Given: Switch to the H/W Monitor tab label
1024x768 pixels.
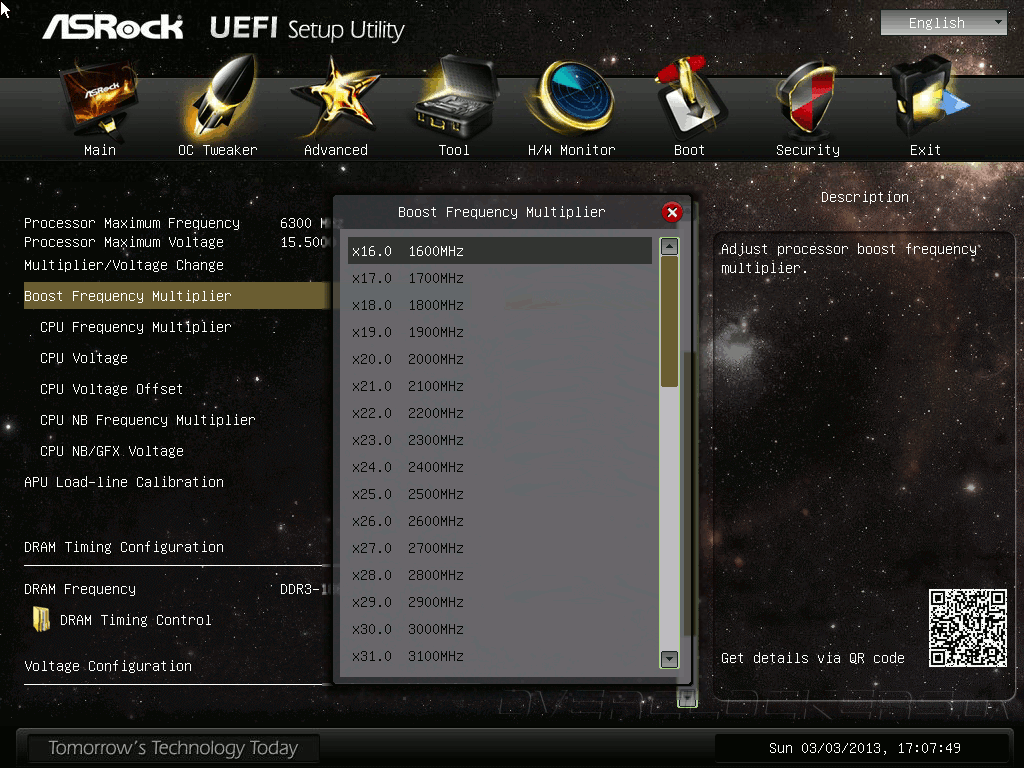Looking at the screenshot, I should [571, 150].
